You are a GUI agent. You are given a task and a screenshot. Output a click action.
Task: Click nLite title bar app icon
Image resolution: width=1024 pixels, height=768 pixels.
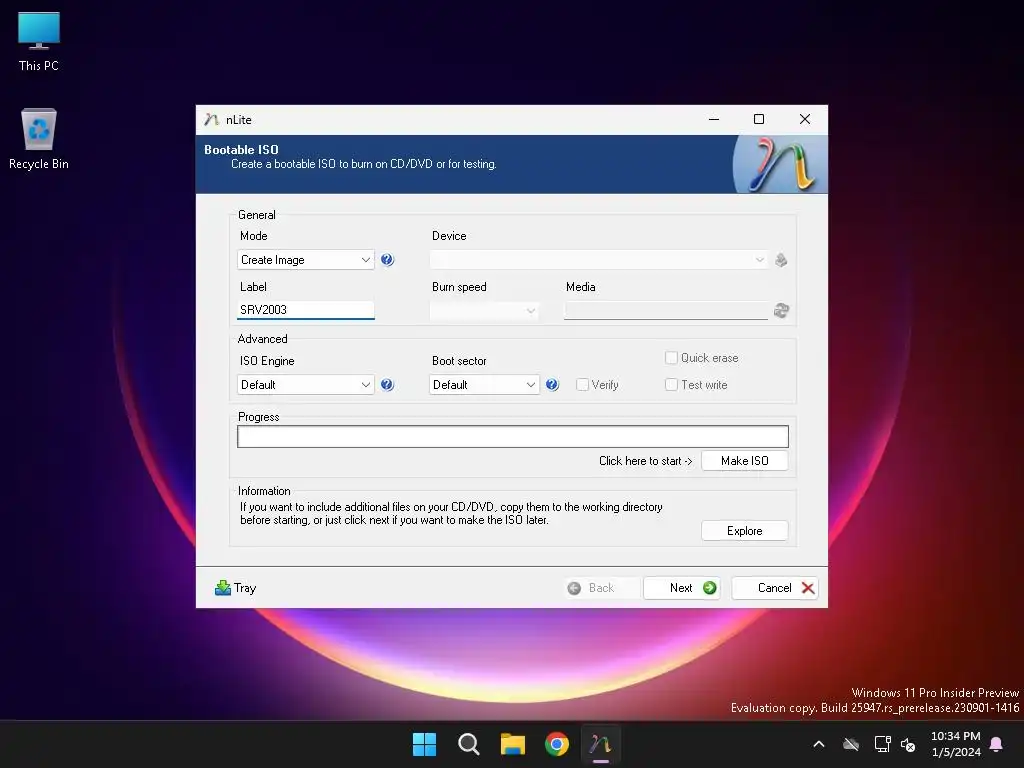pyautogui.click(x=211, y=120)
